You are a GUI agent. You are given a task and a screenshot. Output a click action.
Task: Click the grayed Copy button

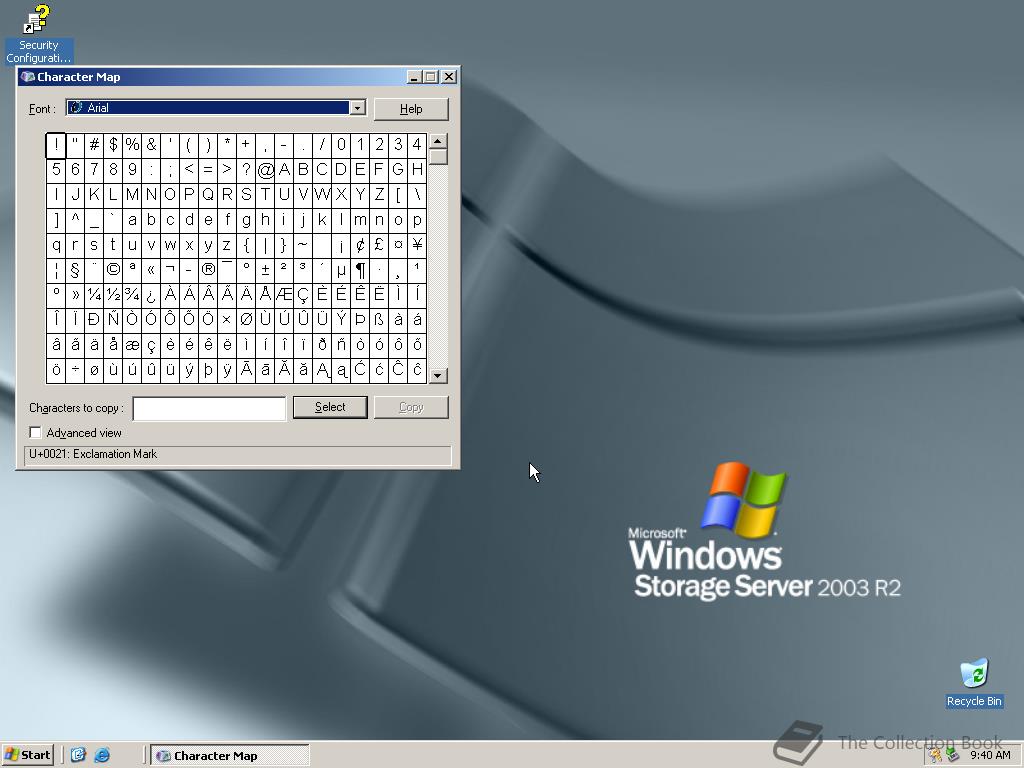point(411,407)
